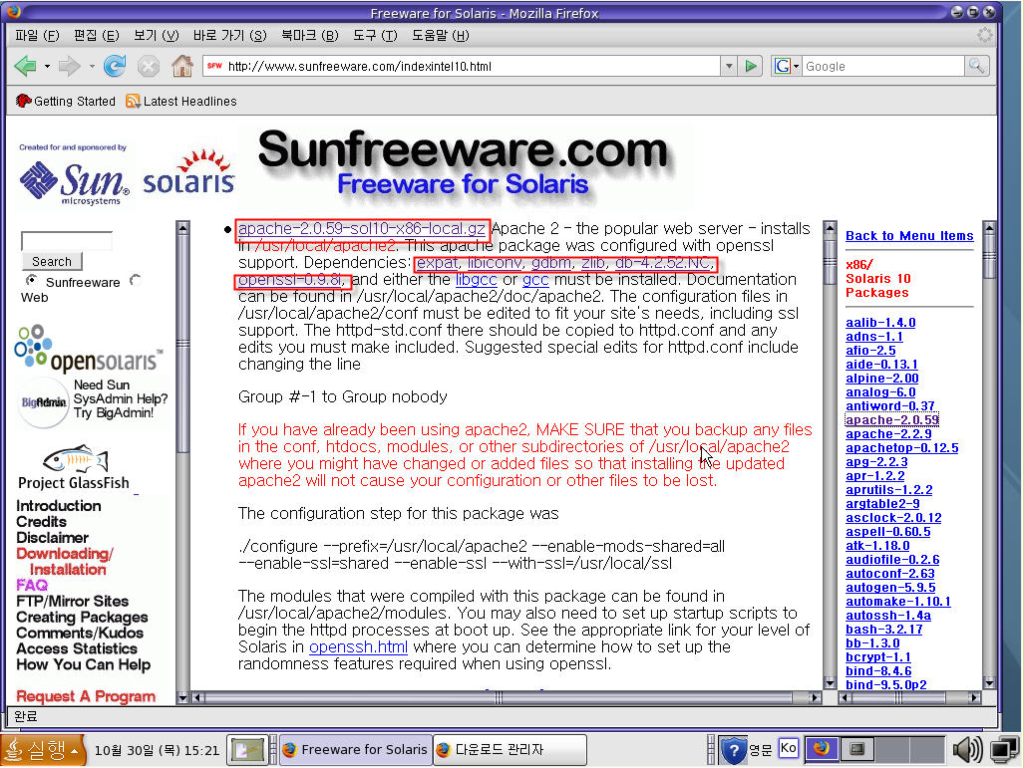This screenshot has width=1024, height=768.
Task: Click the Request A Program link
Action: 86,696
